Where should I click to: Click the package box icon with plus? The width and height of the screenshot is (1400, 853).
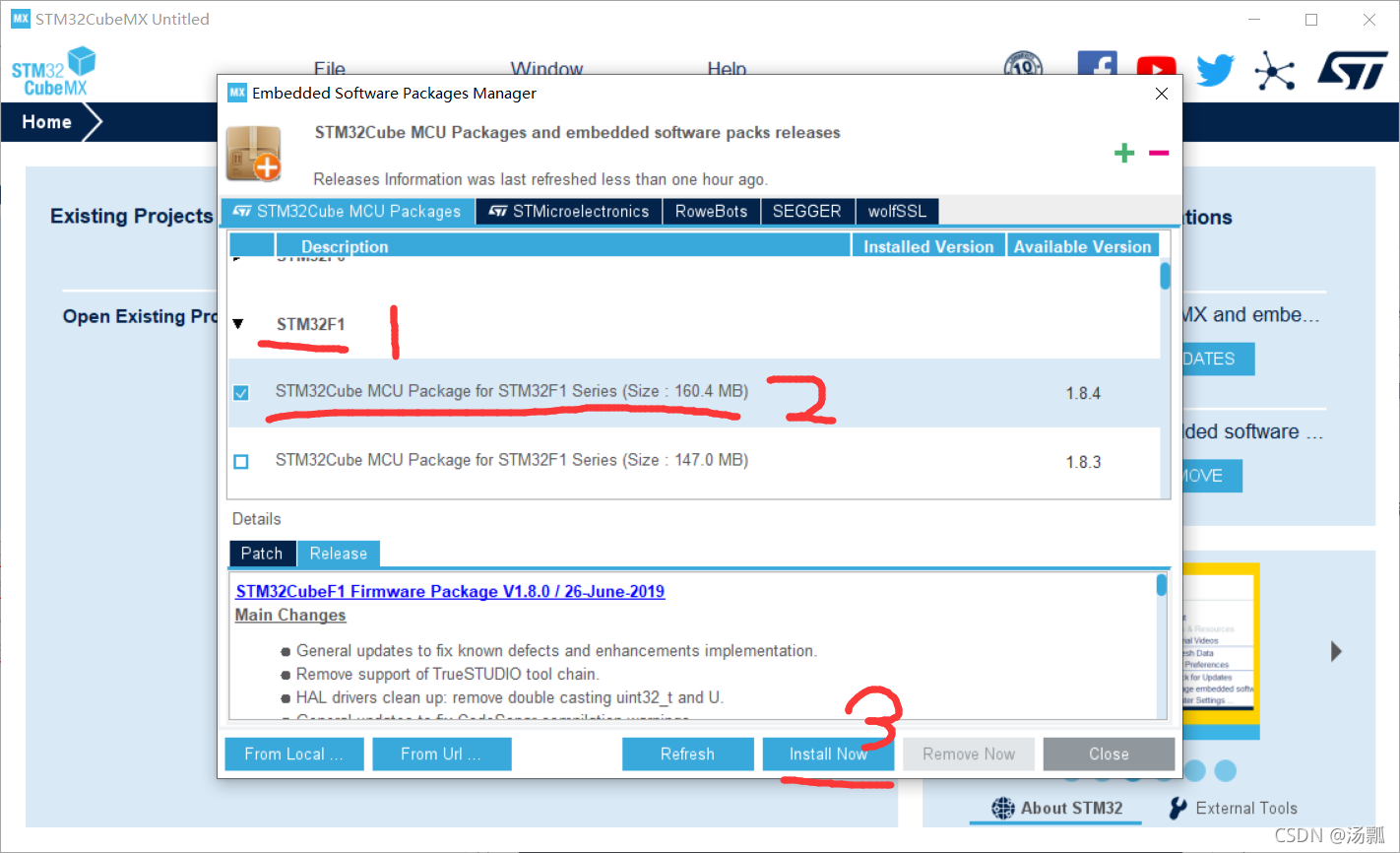pyautogui.click(x=254, y=153)
